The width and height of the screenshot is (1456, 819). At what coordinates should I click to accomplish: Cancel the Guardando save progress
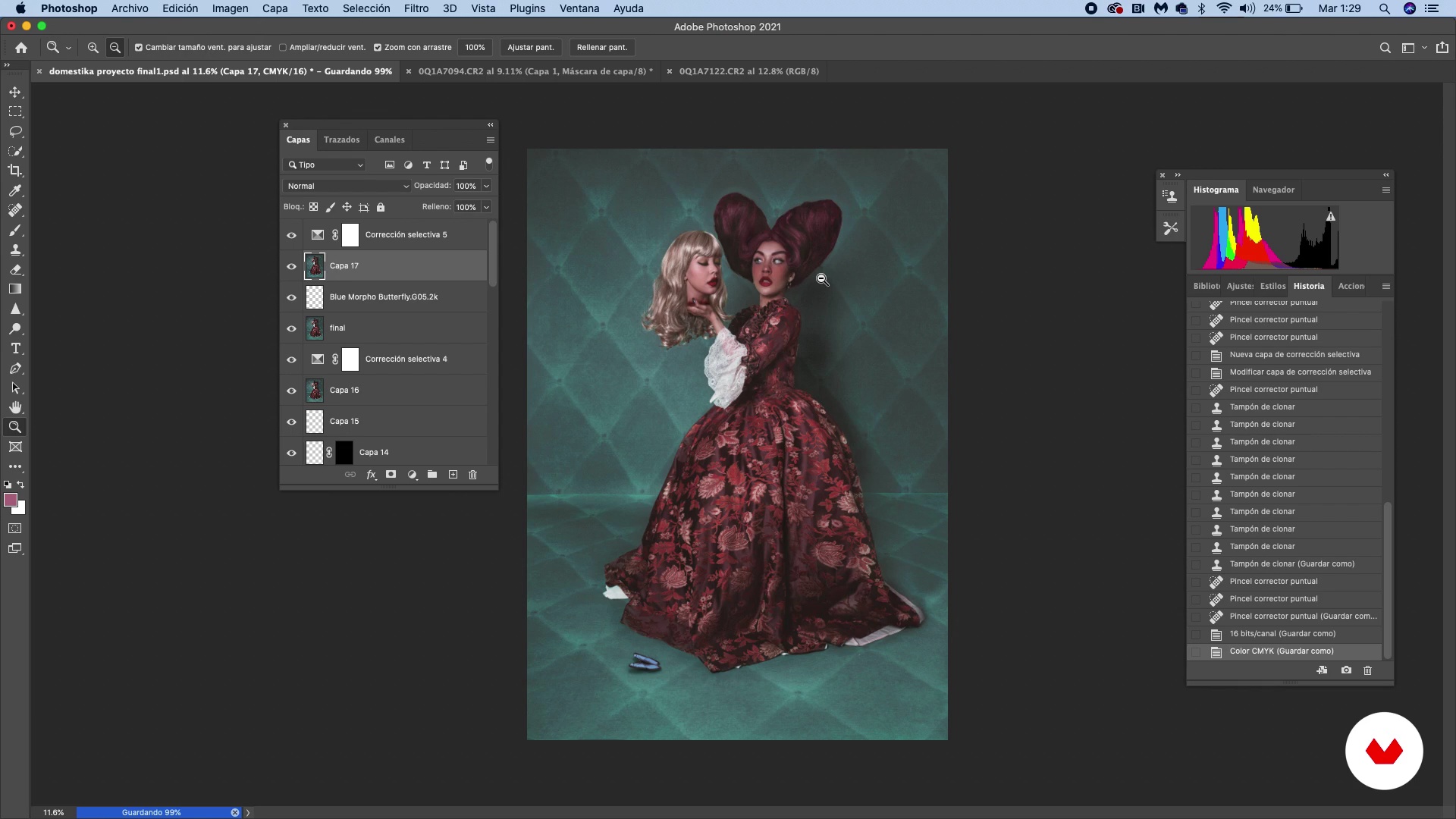click(x=235, y=812)
